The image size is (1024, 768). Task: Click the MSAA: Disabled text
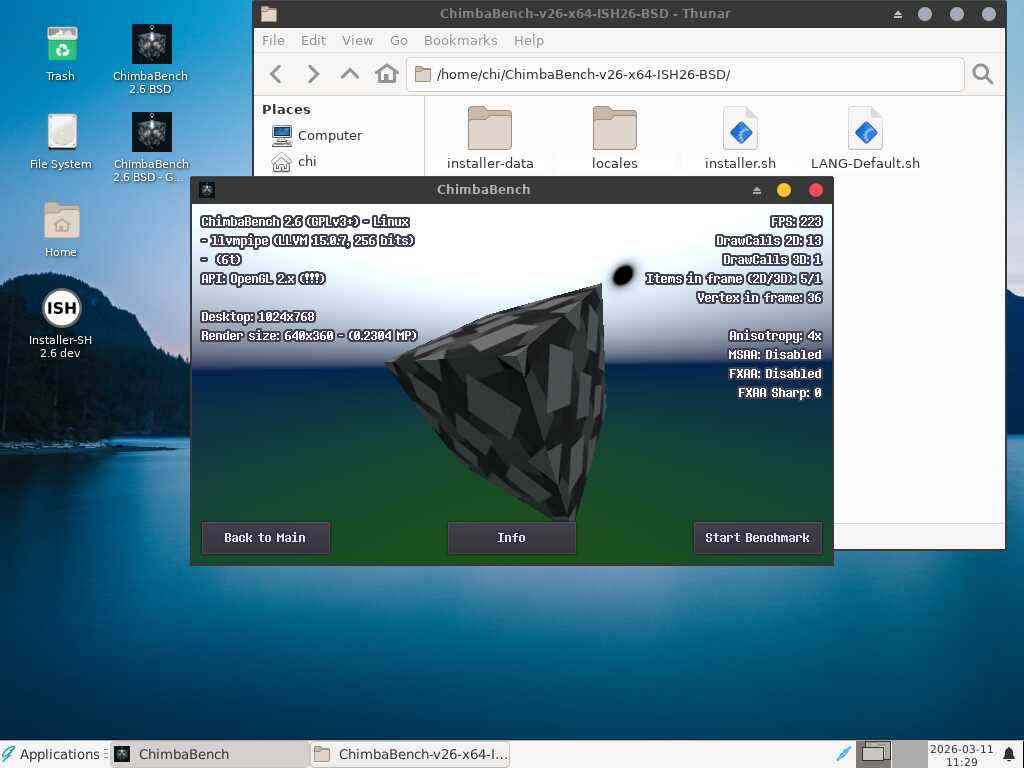775,355
